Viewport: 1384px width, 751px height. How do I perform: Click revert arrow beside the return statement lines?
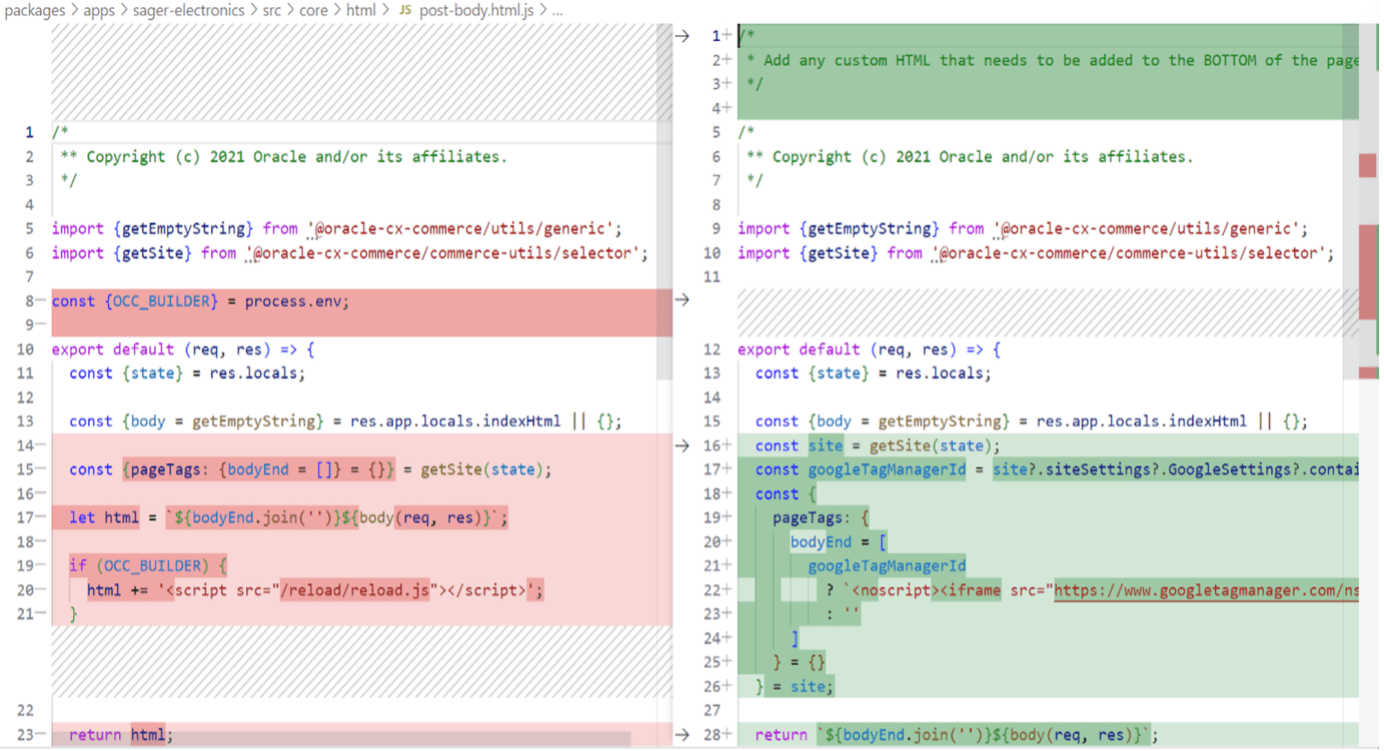[682, 735]
